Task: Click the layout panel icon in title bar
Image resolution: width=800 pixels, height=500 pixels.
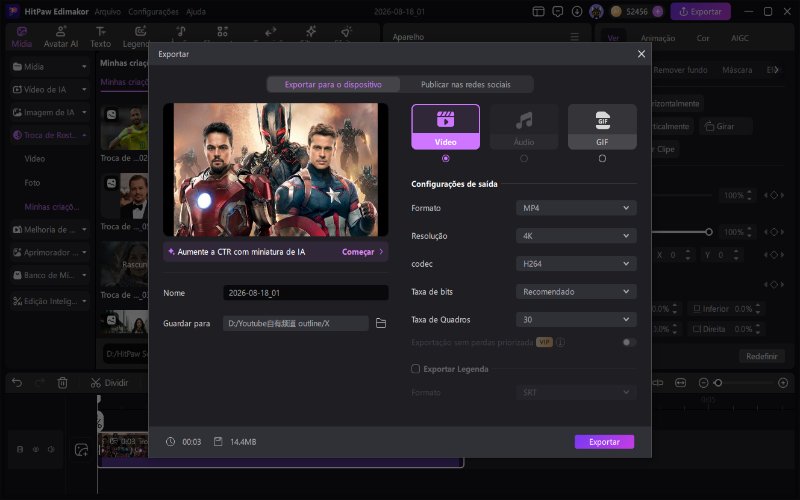Action: coord(538,11)
